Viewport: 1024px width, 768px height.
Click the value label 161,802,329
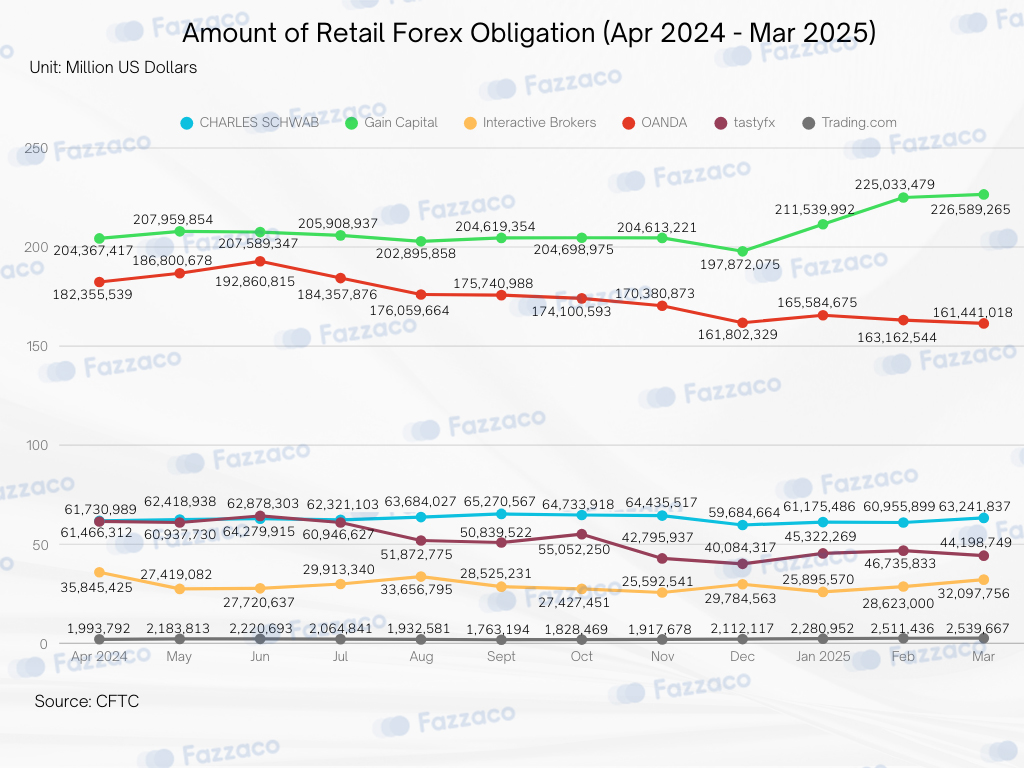click(738, 334)
